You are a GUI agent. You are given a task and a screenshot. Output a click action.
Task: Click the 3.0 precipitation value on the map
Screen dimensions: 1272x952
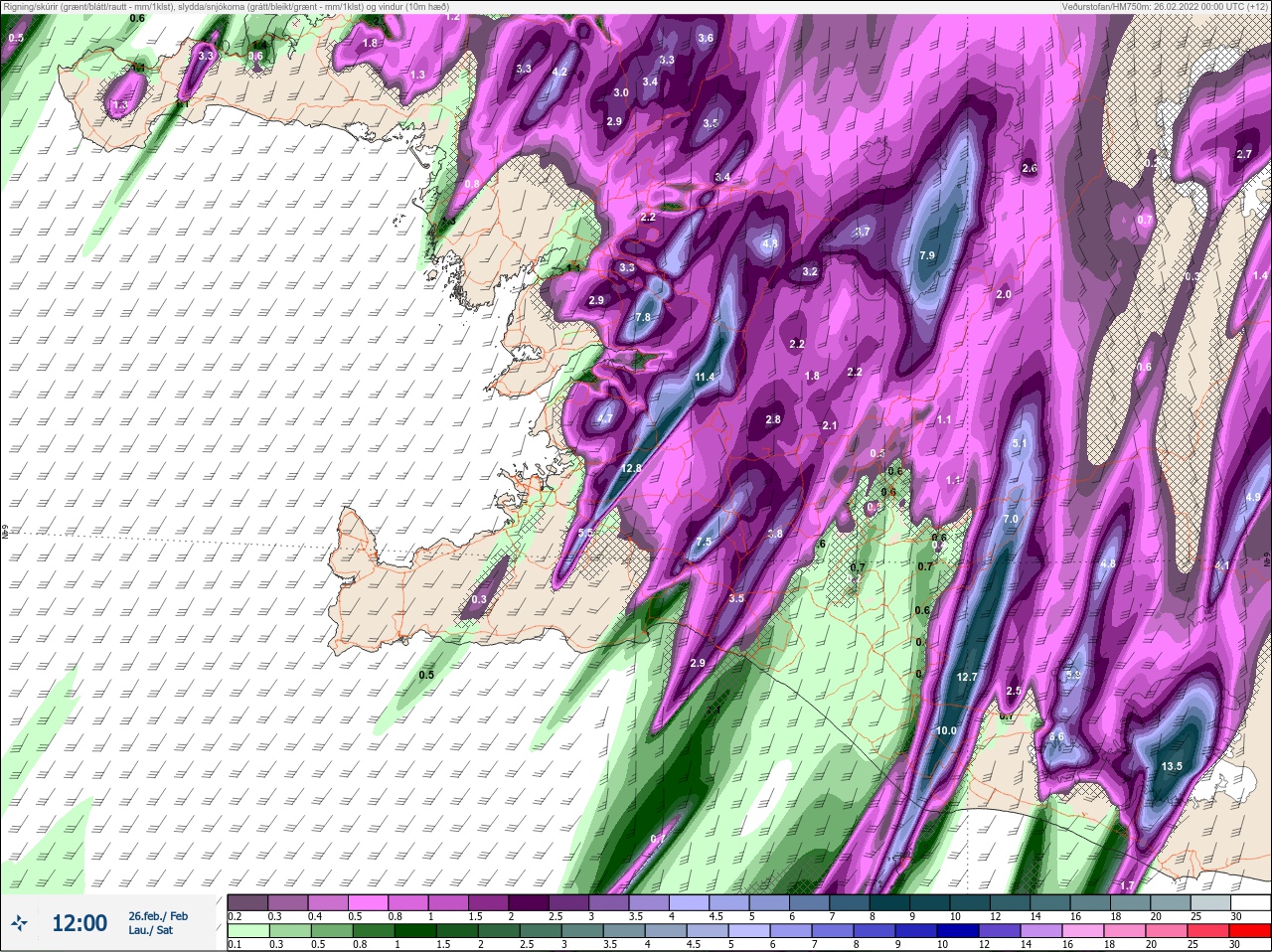tap(621, 92)
